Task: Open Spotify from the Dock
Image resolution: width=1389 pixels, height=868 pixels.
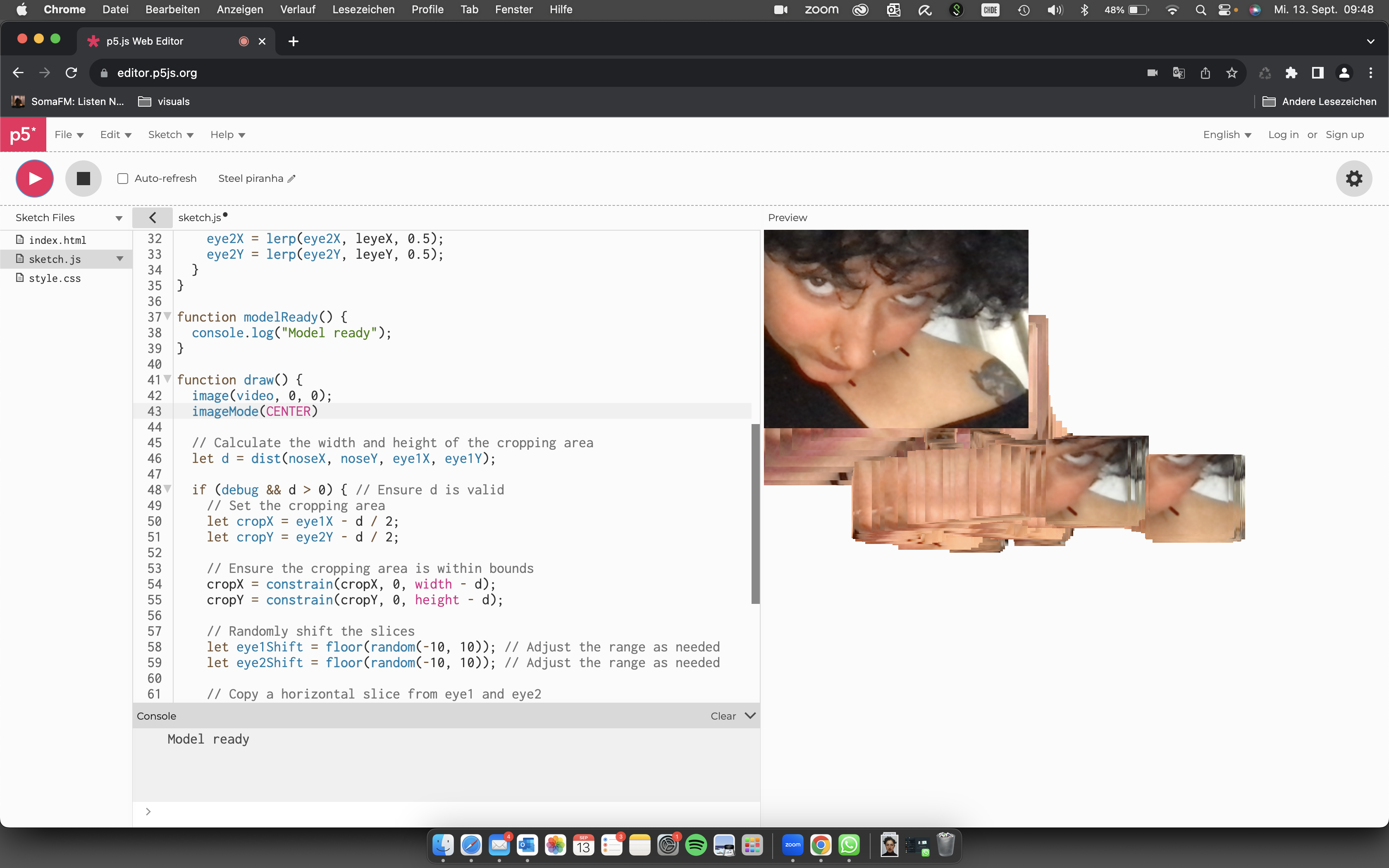Action: pos(696,845)
